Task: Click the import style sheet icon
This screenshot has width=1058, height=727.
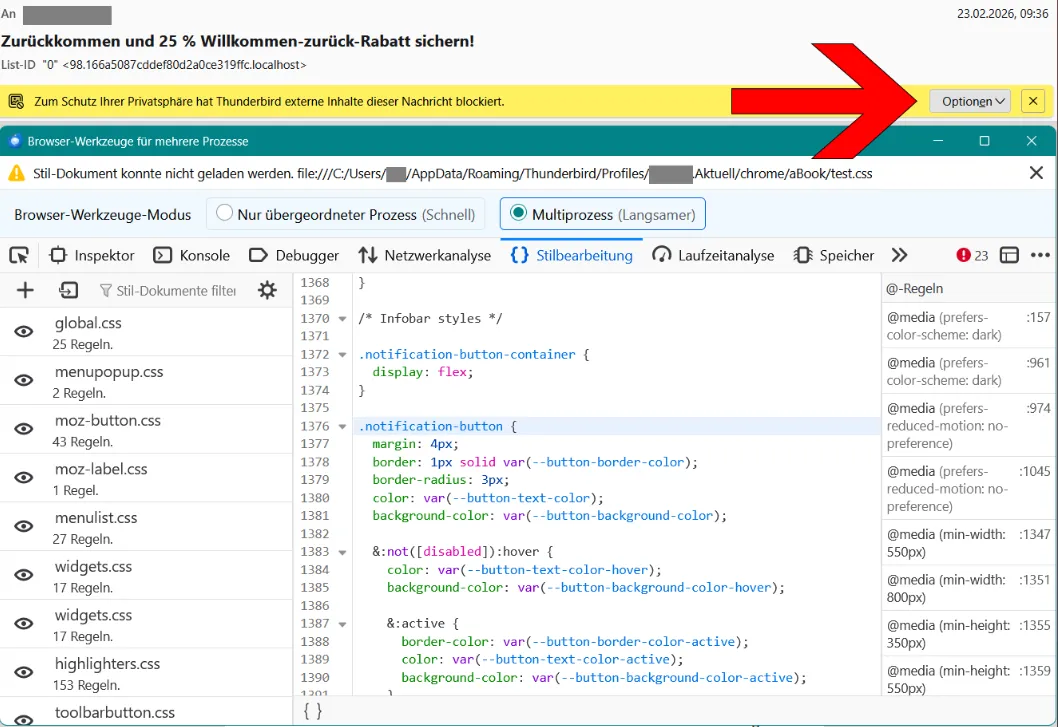Action: [x=68, y=290]
